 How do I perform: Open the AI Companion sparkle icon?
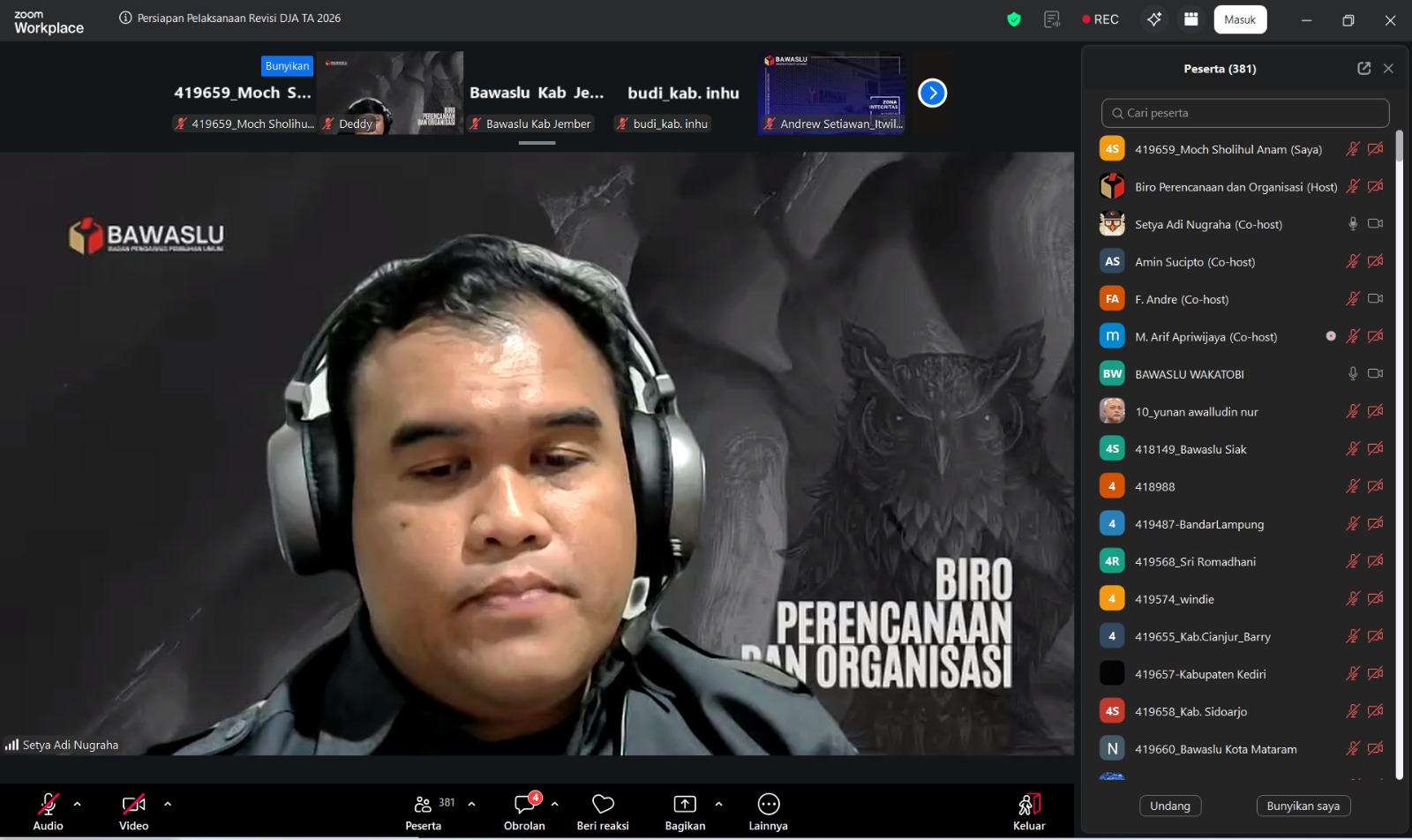(1154, 19)
